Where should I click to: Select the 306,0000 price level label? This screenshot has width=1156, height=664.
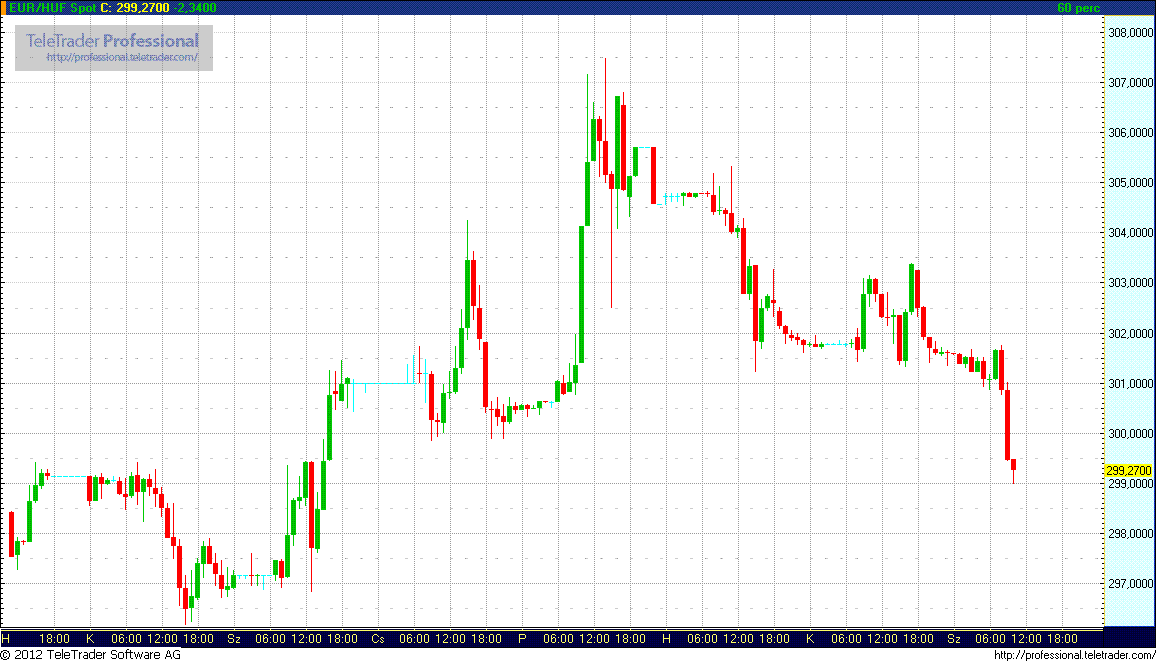tap(1131, 133)
